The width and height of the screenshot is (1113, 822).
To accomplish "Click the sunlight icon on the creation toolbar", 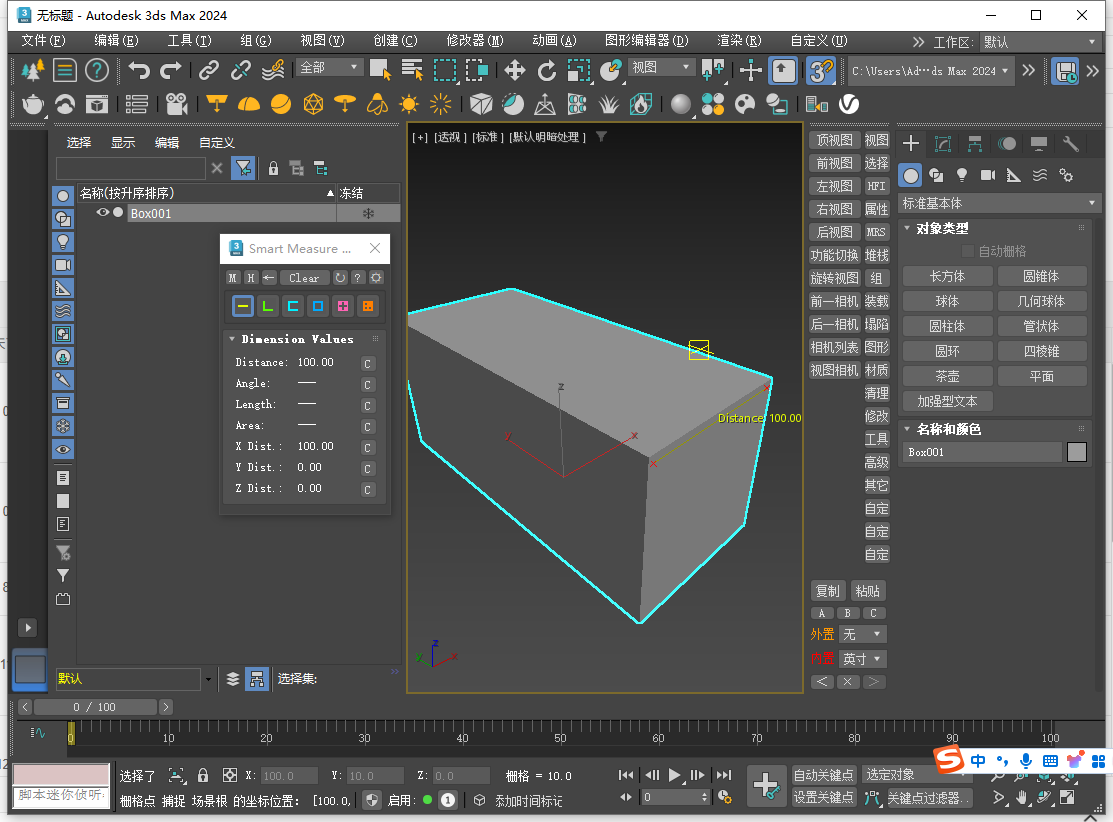I will (x=408, y=102).
